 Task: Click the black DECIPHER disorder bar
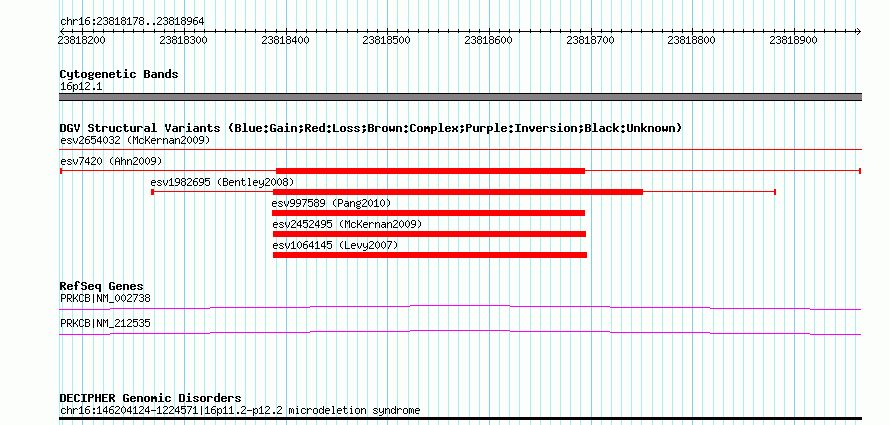click(x=460, y=419)
